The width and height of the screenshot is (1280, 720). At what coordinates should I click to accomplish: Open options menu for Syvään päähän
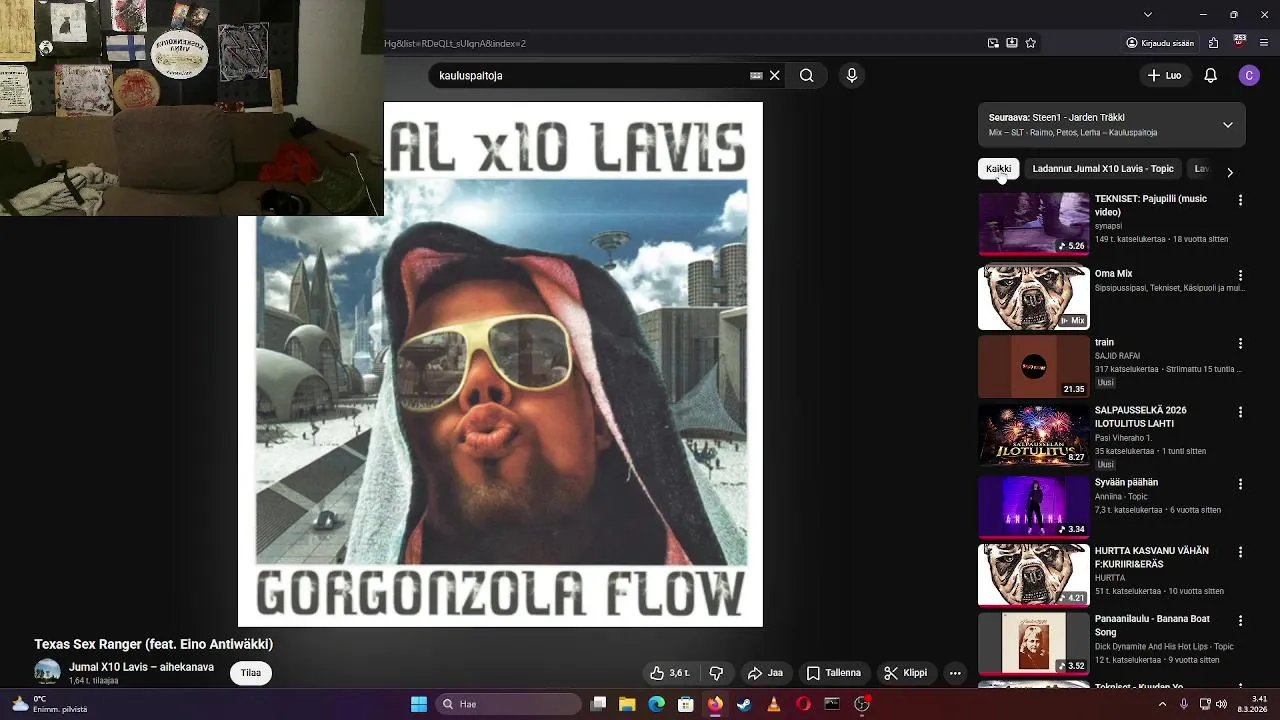coord(1240,483)
